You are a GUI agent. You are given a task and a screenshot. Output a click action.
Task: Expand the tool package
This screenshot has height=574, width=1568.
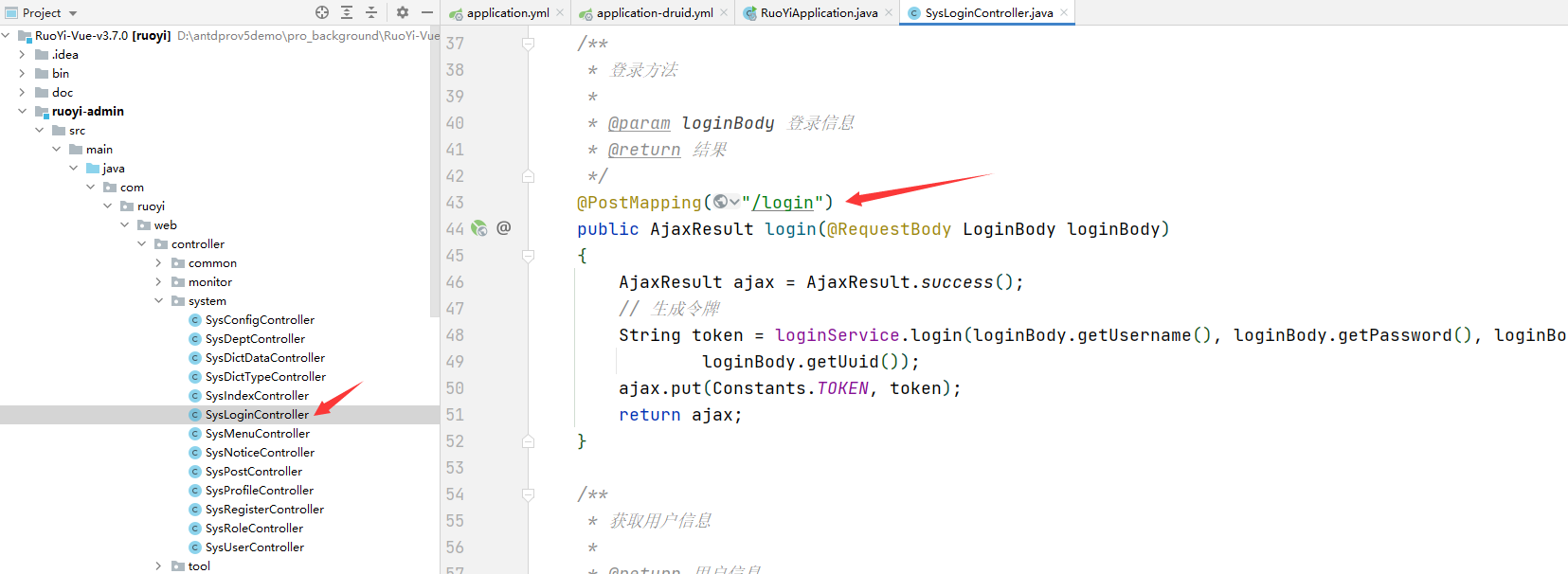coord(158,565)
